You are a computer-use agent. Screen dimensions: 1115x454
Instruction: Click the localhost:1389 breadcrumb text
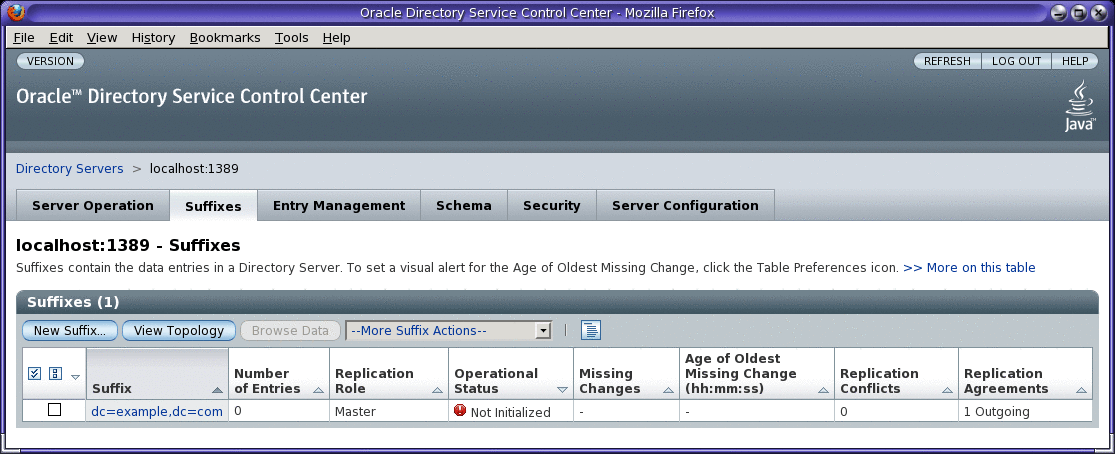click(x=194, y=169)
